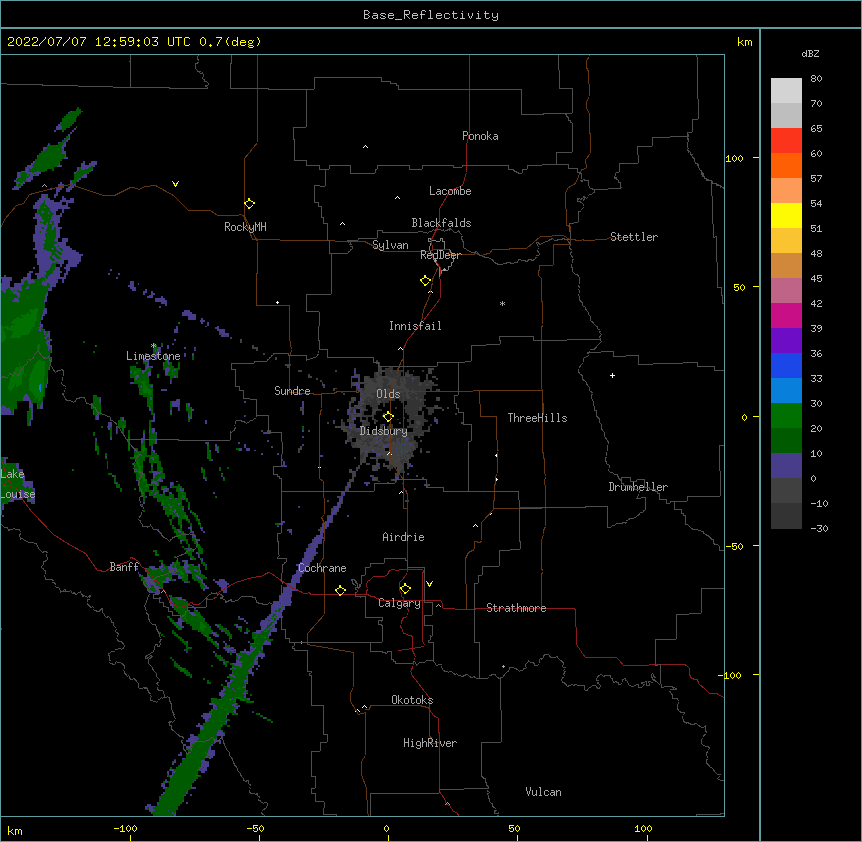Viewport: 862px width, 842px height.
Task: Click the dBZ legend heading
Action: click(x=810, y=53)
